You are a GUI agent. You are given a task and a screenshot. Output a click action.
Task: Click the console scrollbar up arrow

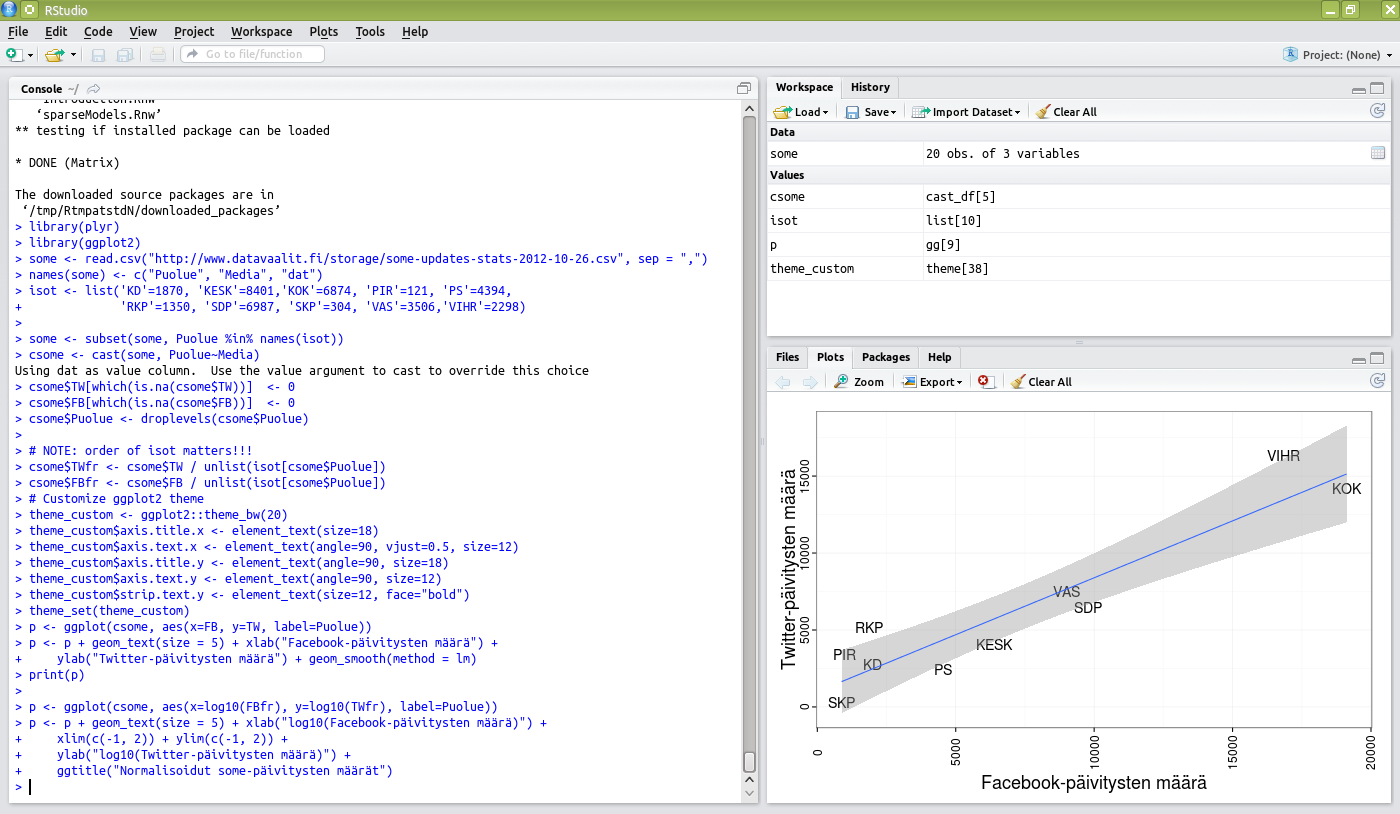pos(750,107)
